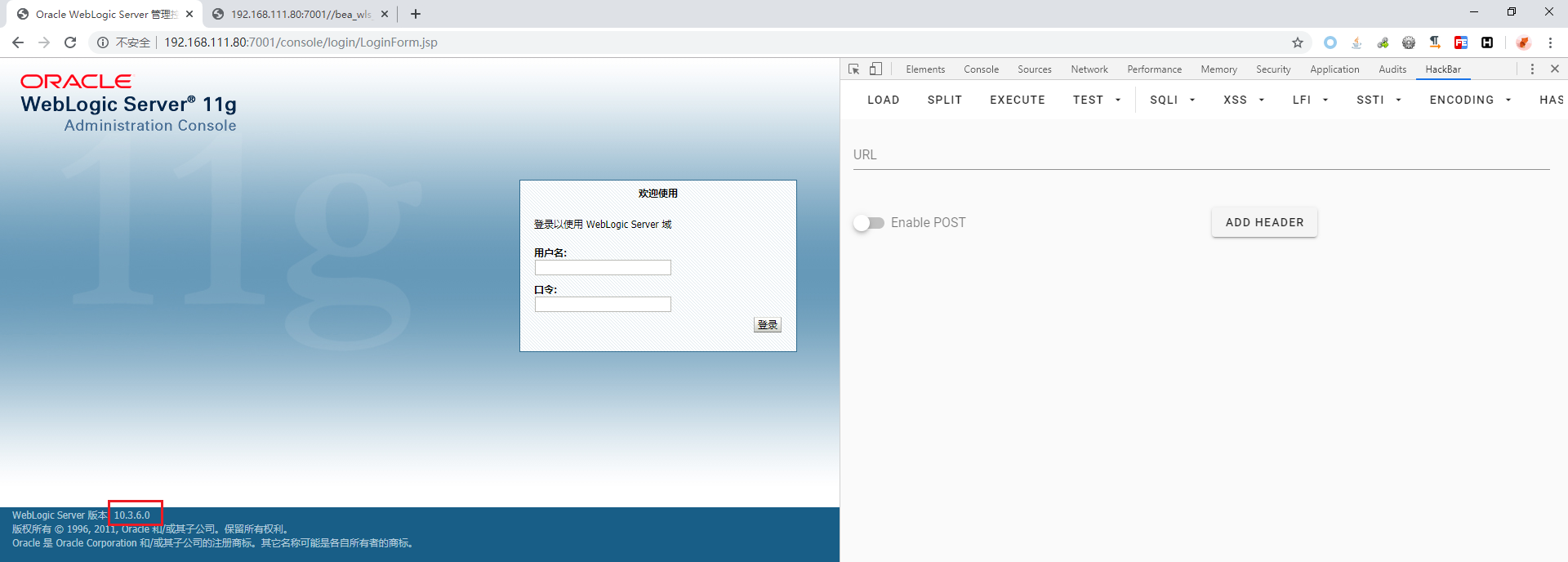Viewport: 1568px width, 562px height.
Task: Activate DevTools inspect element picker
Action: coord(854,69)
